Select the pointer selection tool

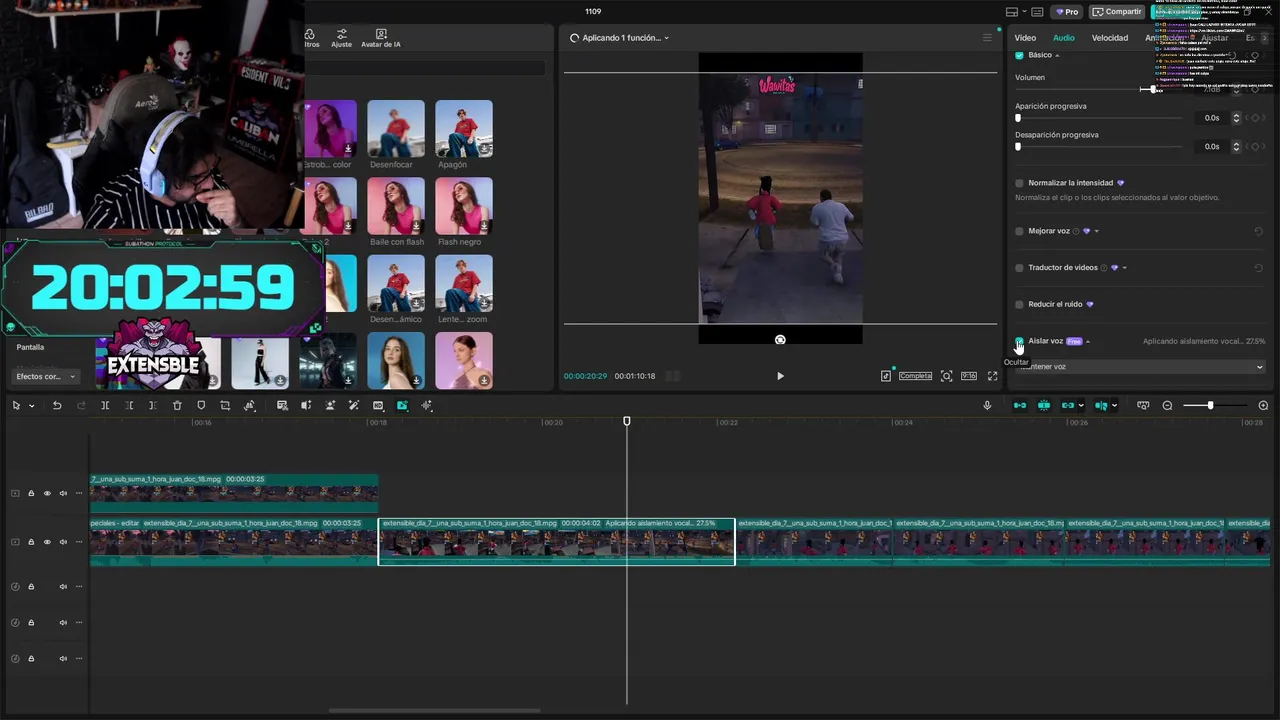point(16,405)
